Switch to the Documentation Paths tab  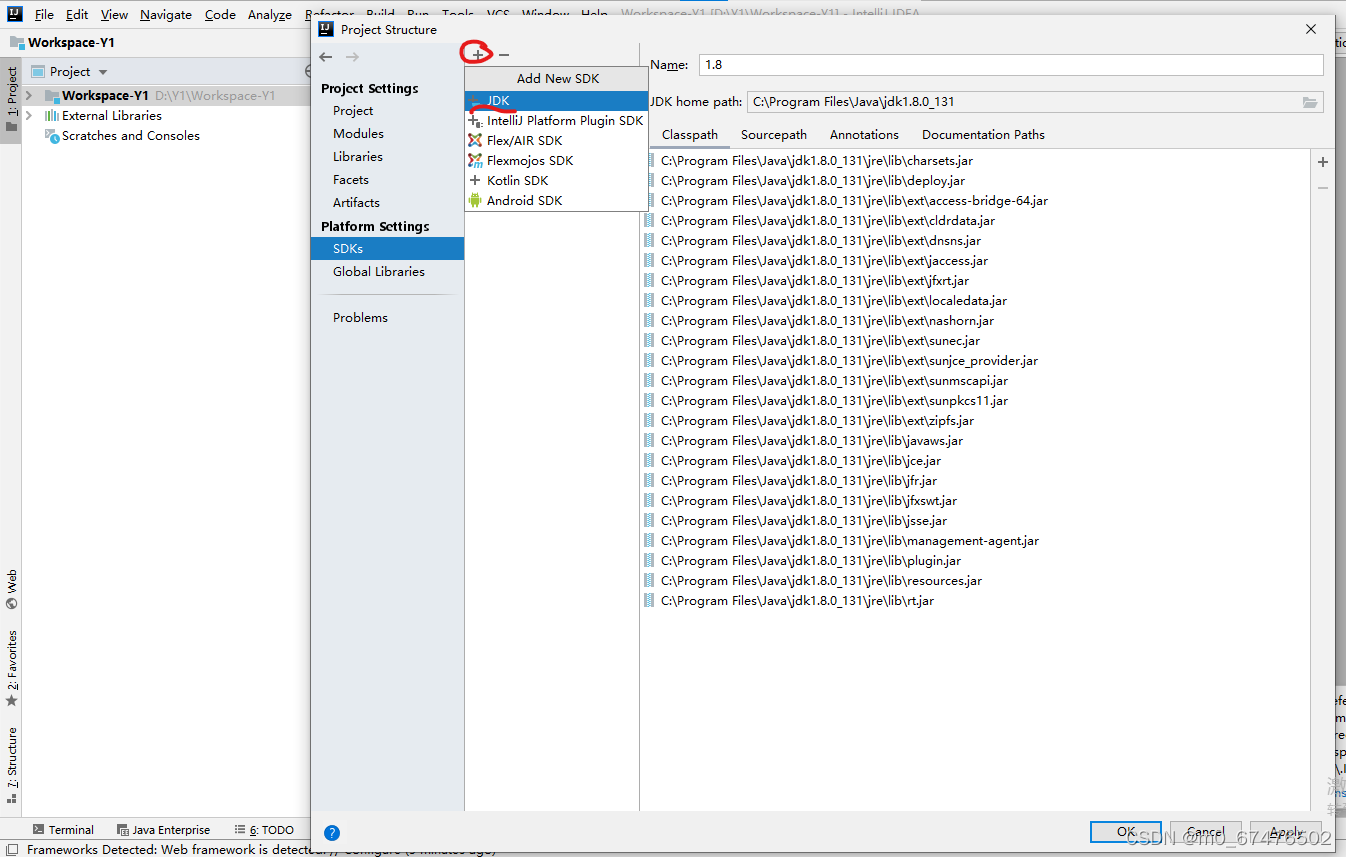tap(983, 135)
